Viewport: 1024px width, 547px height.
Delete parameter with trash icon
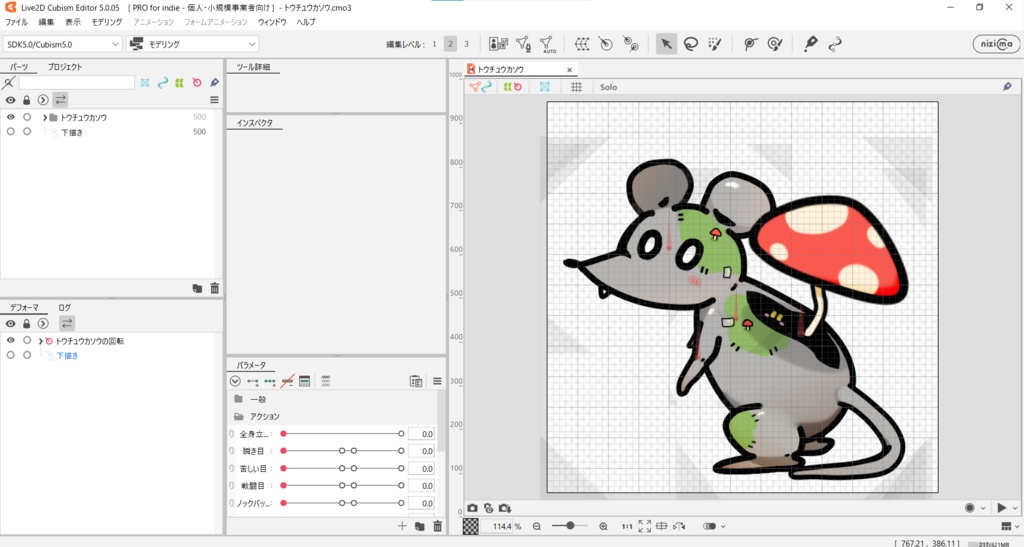point(438,526)
